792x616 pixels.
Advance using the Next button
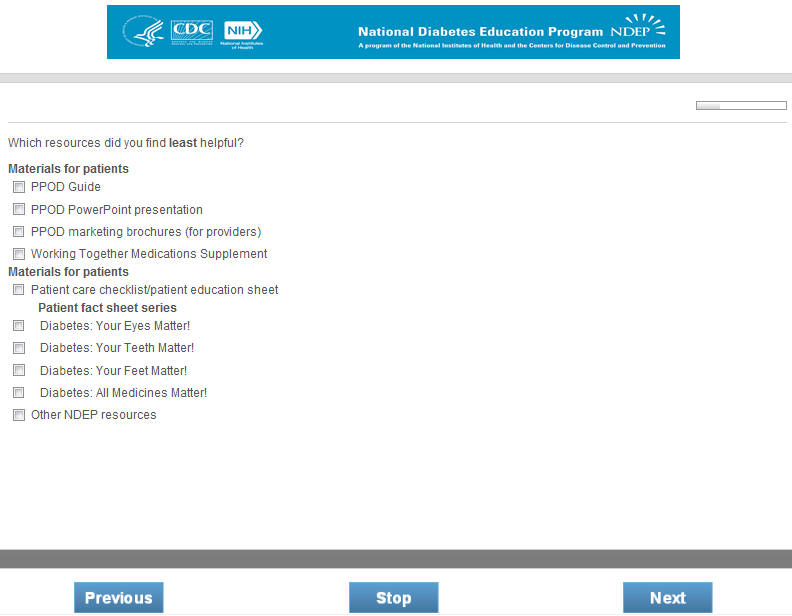pos(667,598)
